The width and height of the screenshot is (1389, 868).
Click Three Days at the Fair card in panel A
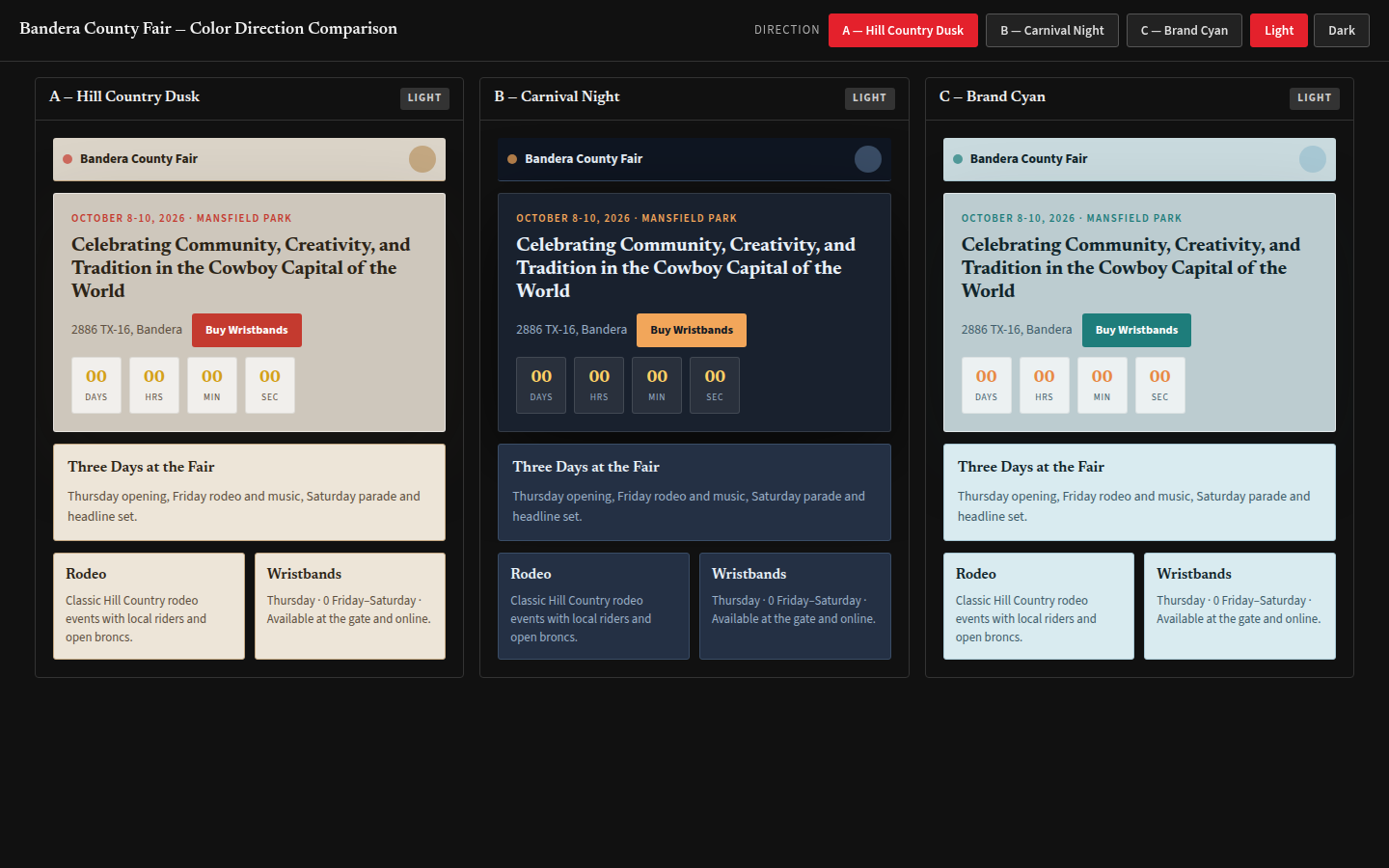(249, 492)
